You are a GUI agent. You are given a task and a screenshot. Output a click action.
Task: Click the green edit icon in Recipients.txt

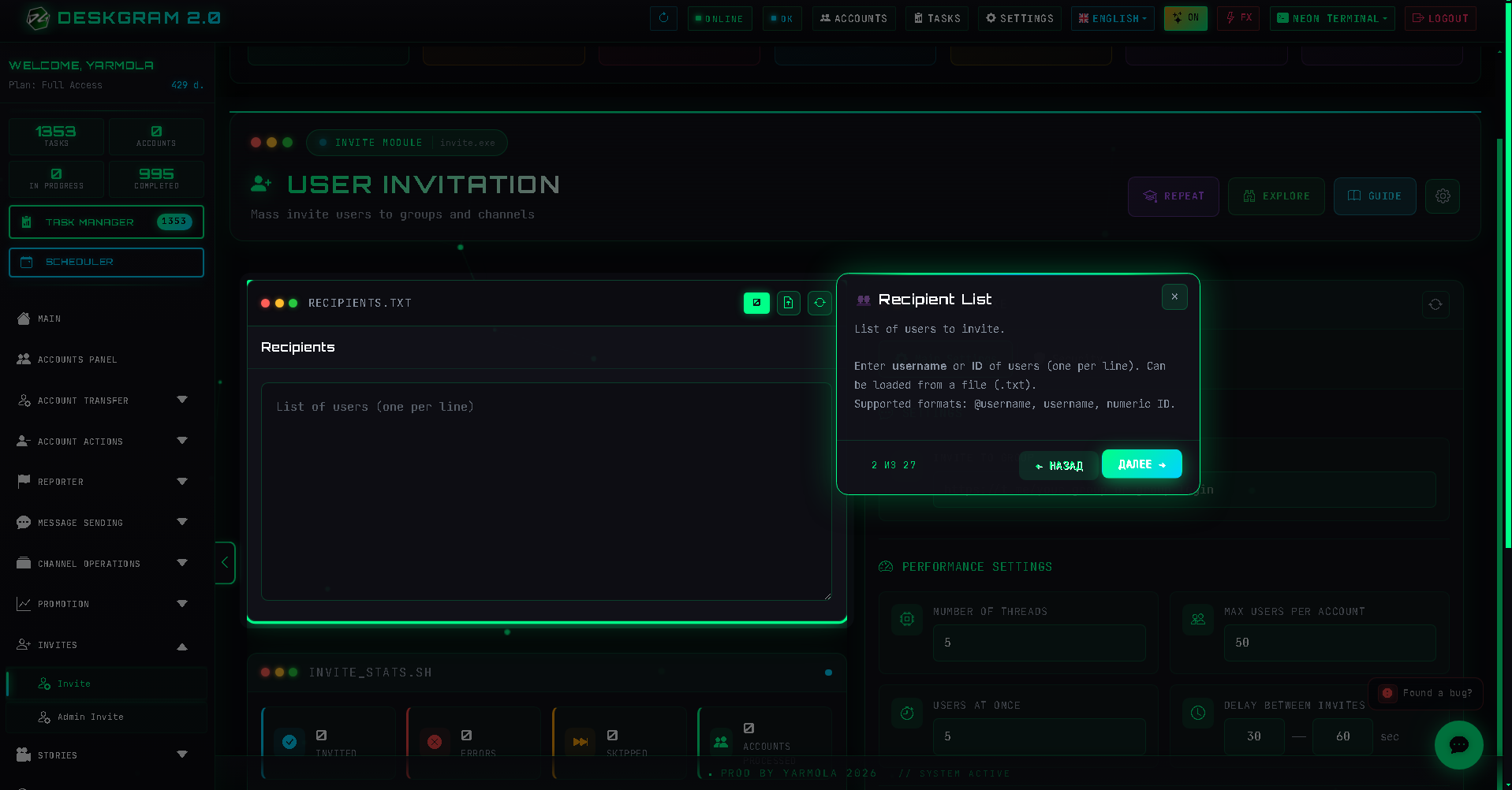(756, 303)
